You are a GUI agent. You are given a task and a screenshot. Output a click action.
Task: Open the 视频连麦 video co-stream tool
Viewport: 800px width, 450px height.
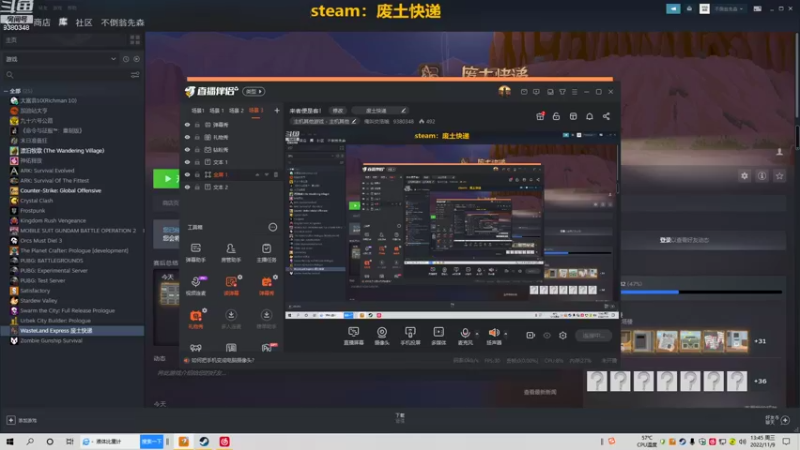[195, 286]
